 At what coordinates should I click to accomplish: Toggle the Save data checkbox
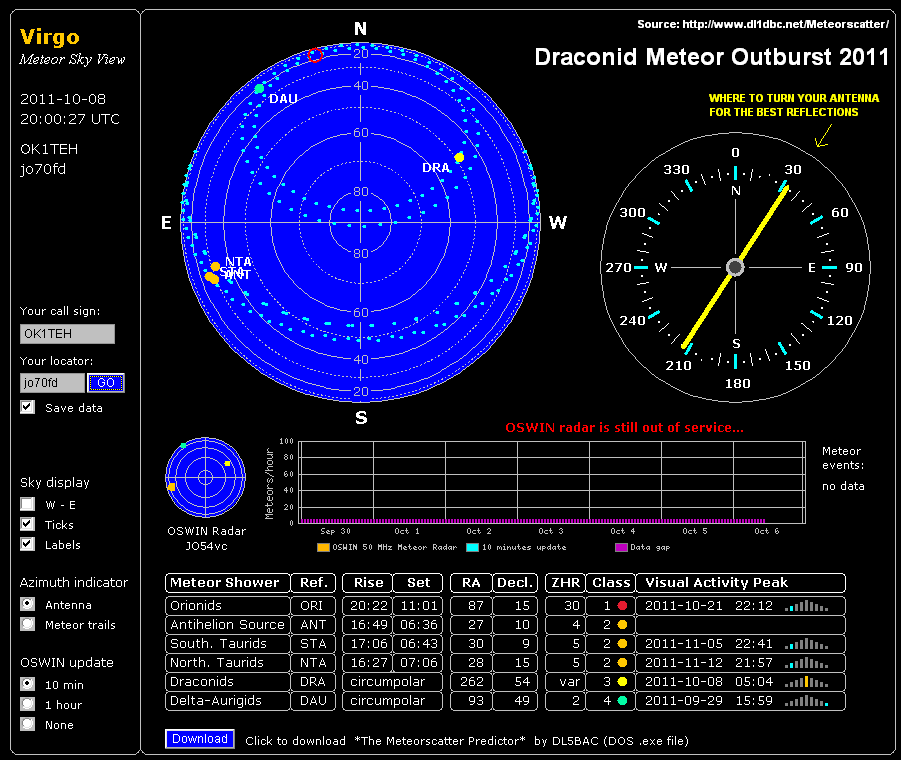(x=27, y=407)
